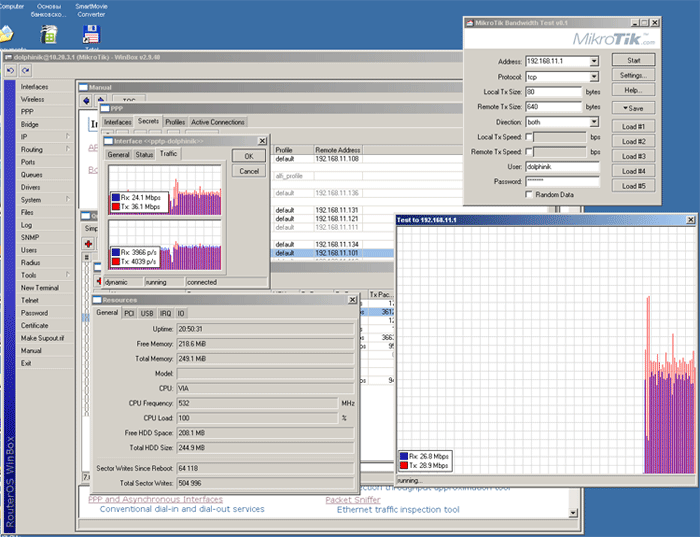This screenshot has width=700, height=537.
Task: Click the Load #5 button
Action: pyautogui.click(x=633, y=186)
